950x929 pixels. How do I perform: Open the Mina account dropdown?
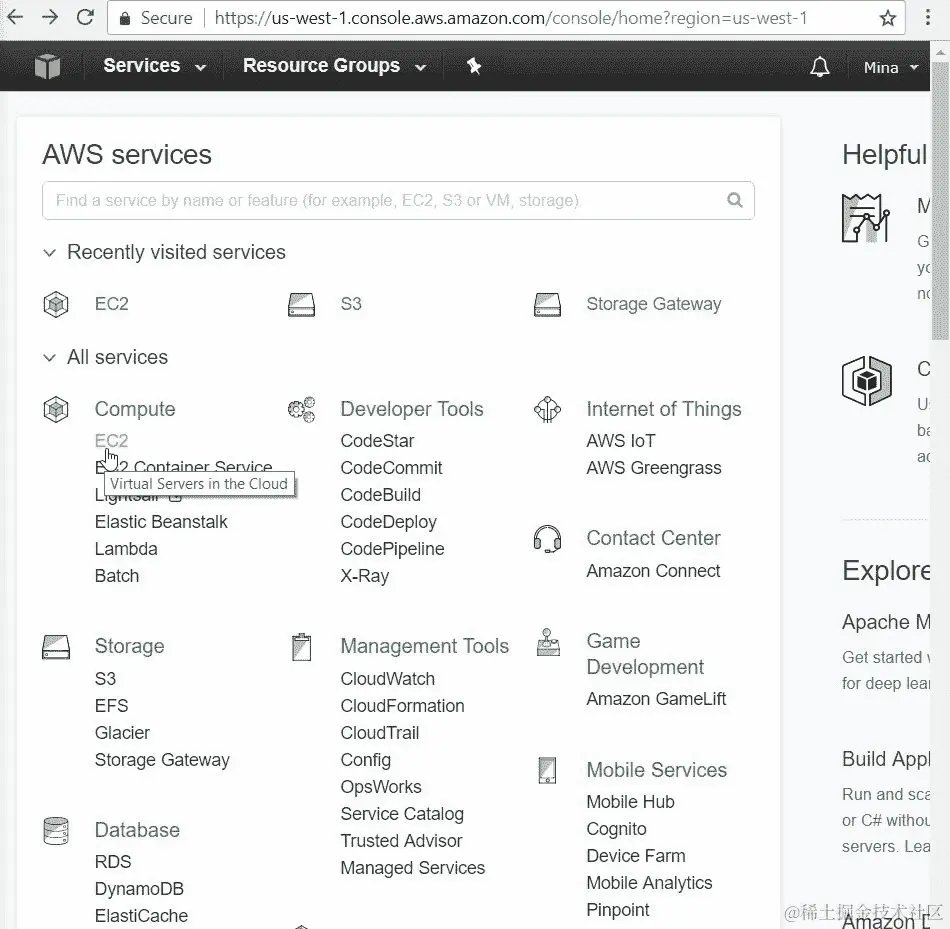point(890,67)
